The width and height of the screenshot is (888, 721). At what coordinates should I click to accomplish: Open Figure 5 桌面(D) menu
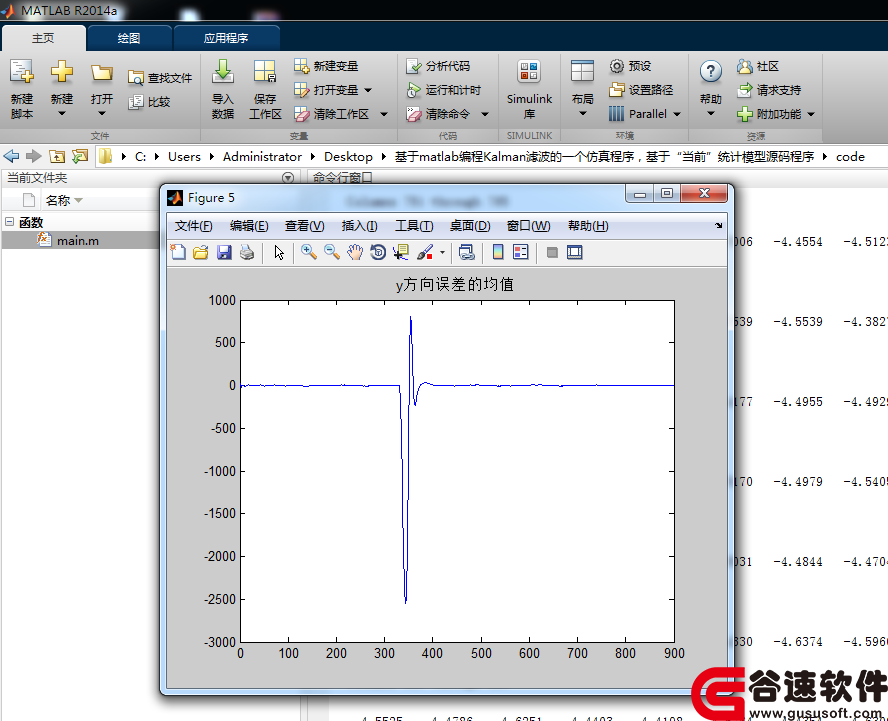470,226
